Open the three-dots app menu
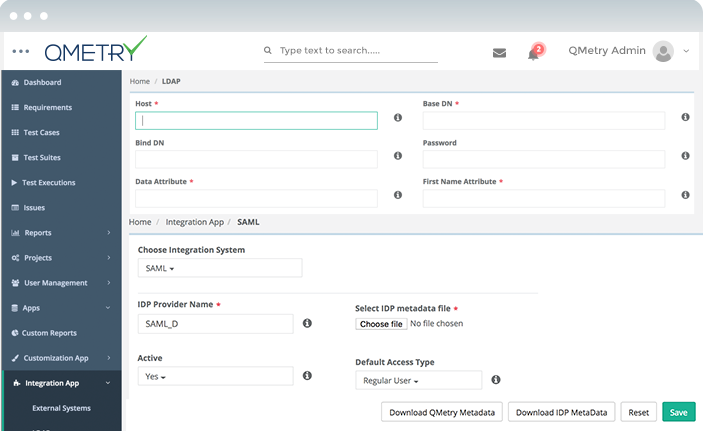This screenshot has width=703, height=431. [21, 51]
